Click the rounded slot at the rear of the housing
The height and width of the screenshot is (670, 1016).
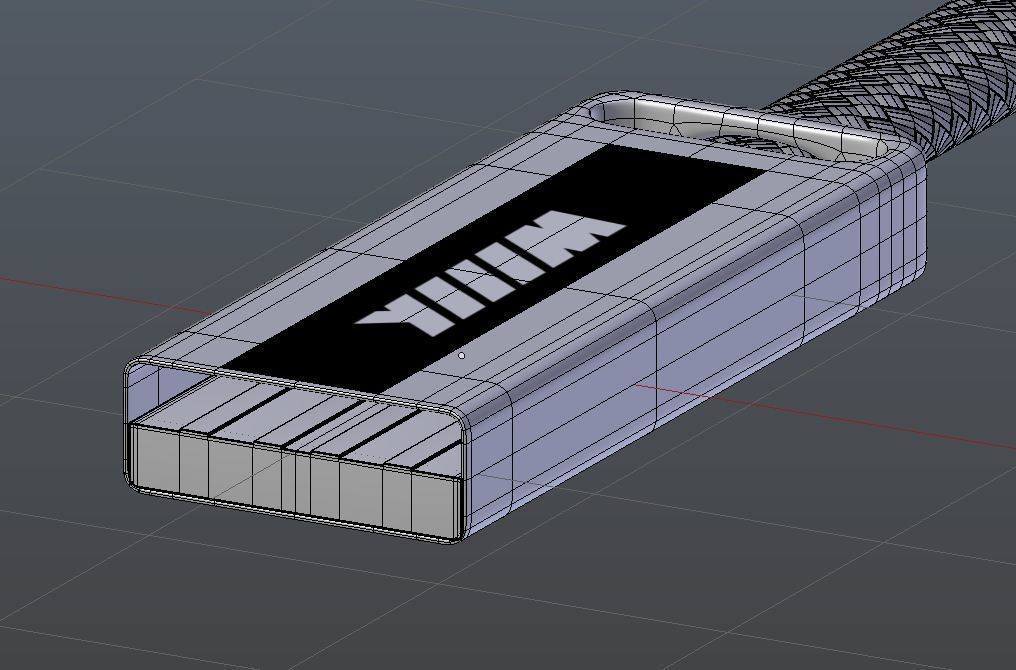739,130
